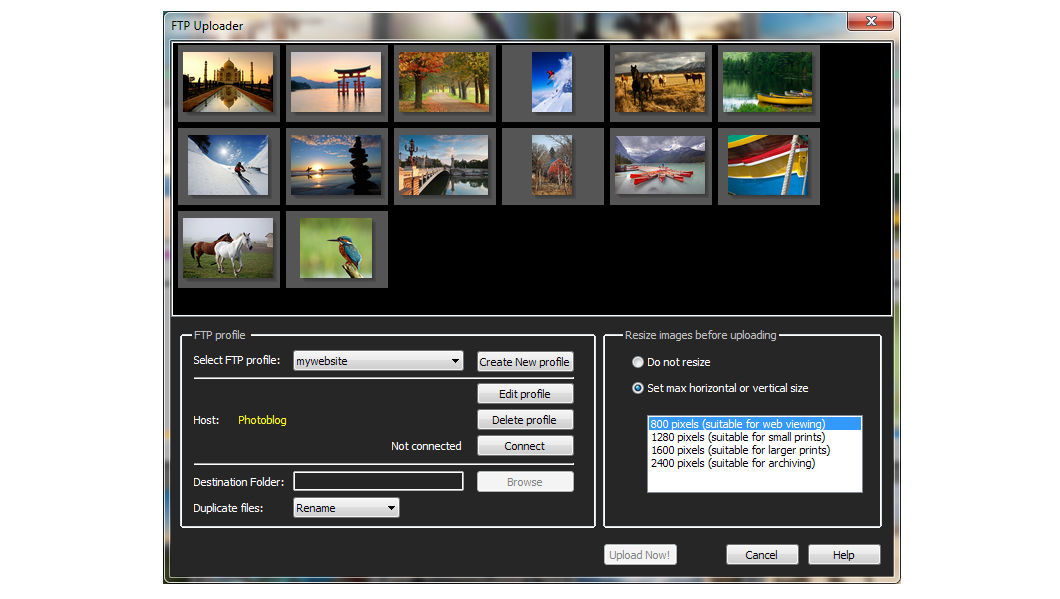
Task: Select the autumn tree path thumbnail
Action: tap(444, 82)
